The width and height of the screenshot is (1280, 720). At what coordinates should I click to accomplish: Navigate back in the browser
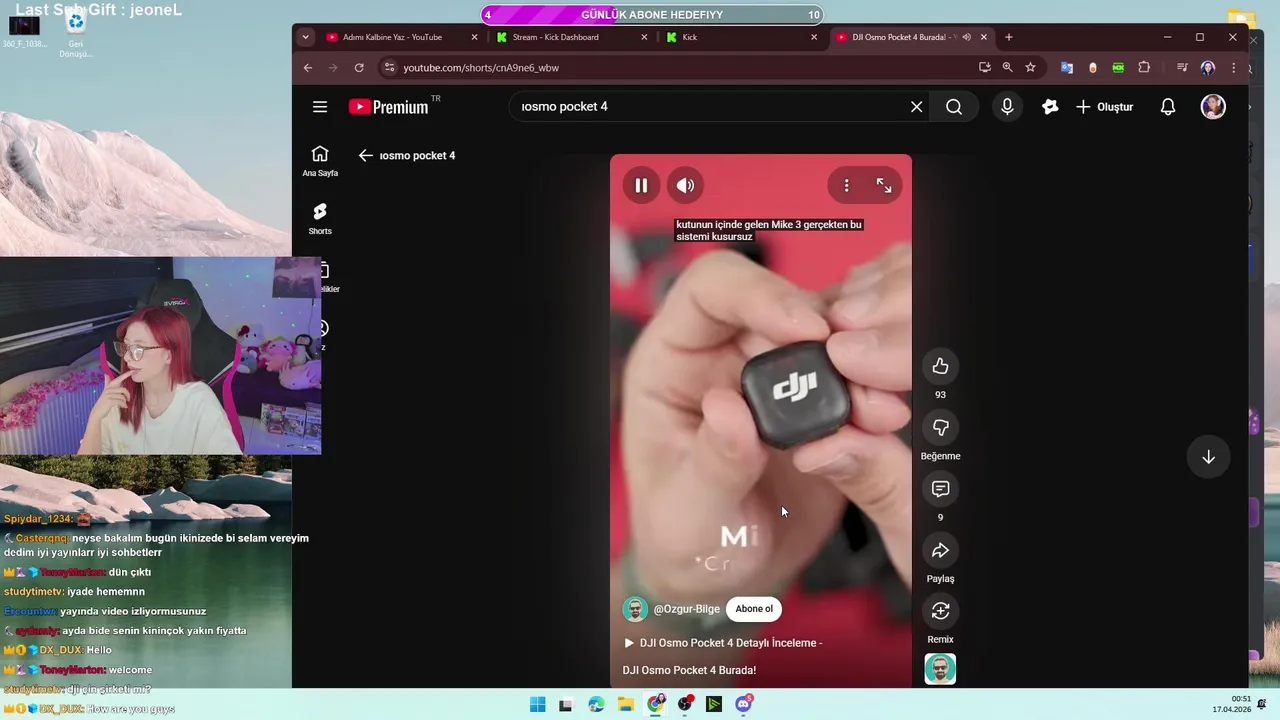(308, 68)
